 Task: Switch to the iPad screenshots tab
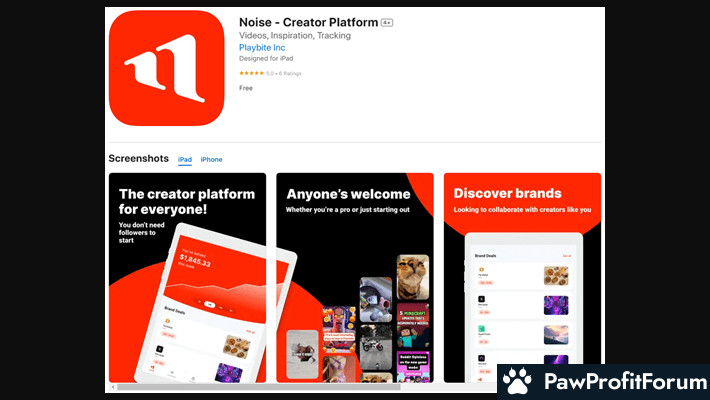185,159
